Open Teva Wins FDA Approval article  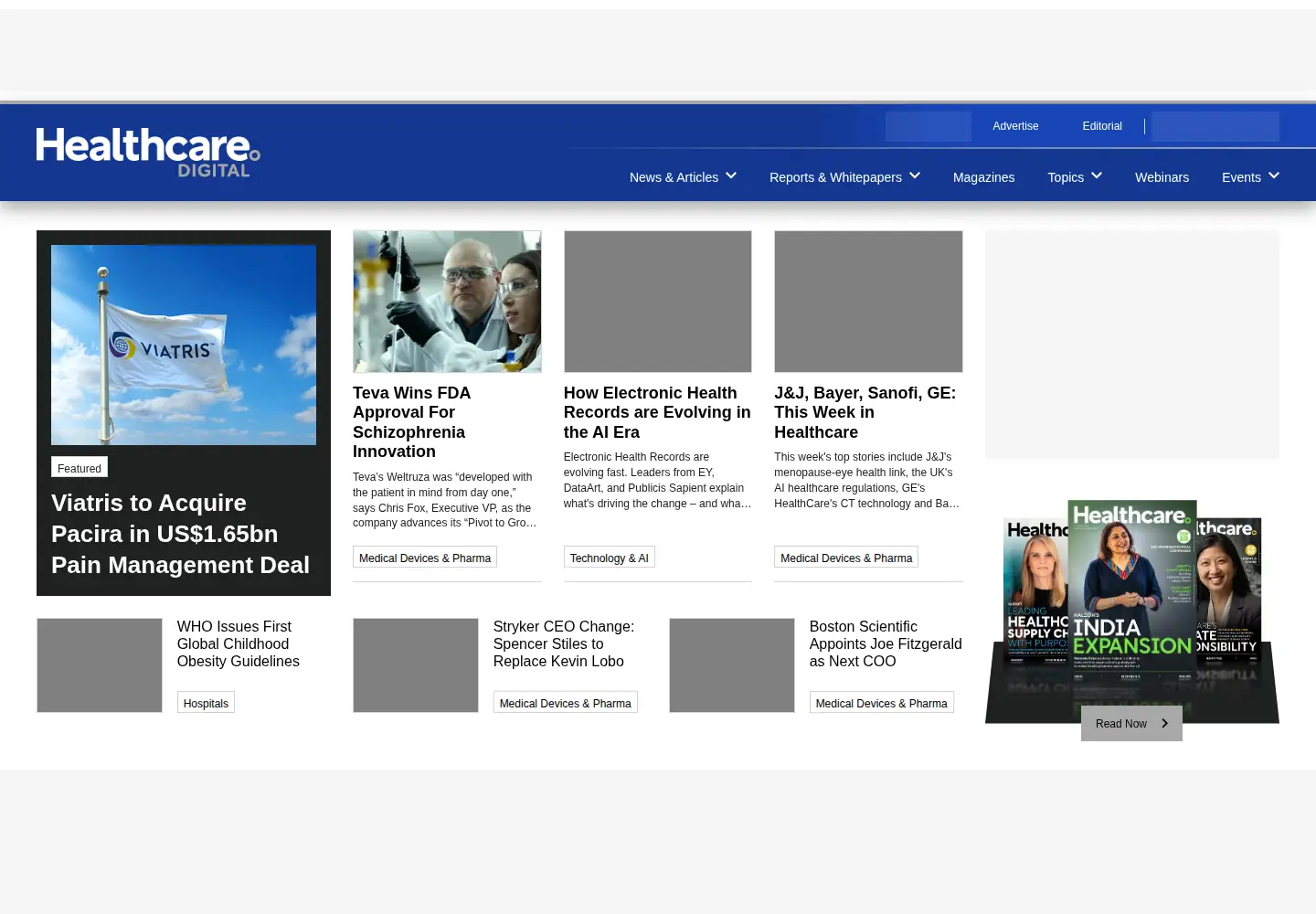point(411,422)
